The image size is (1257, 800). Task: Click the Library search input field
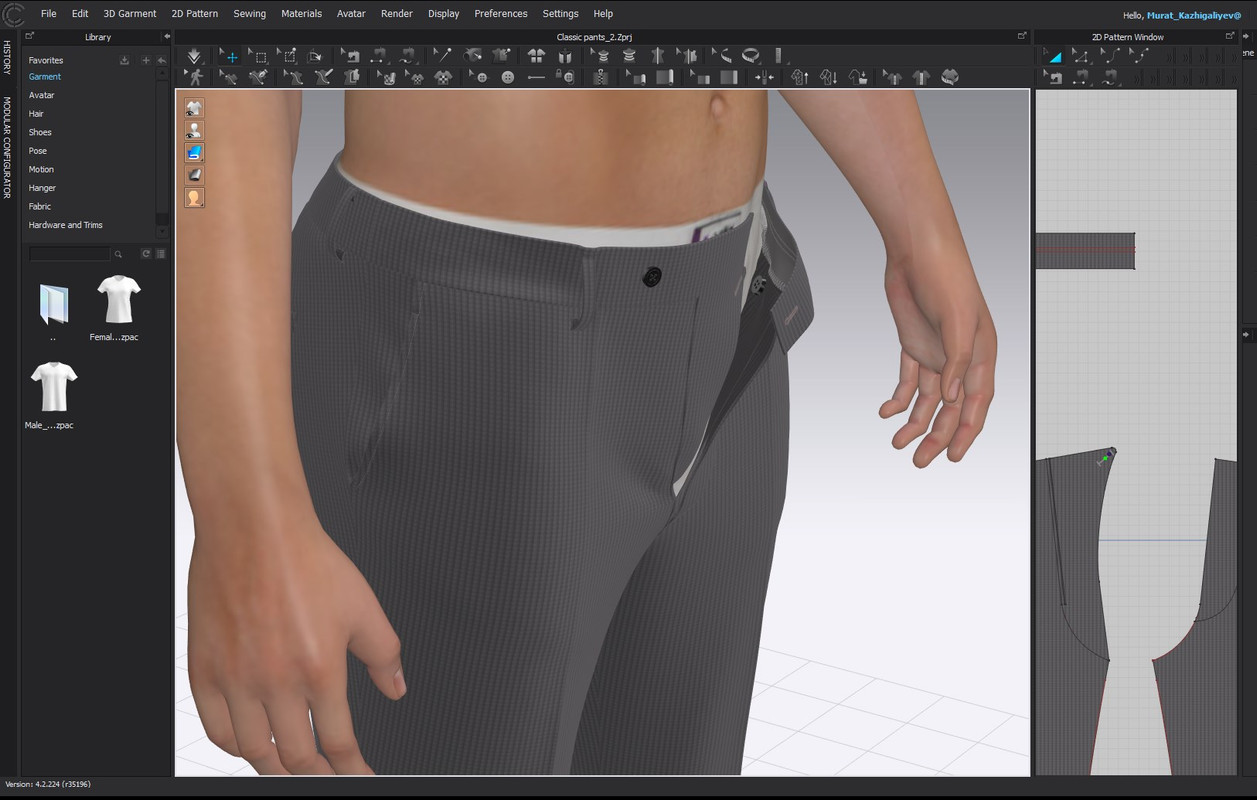(69, 254)
